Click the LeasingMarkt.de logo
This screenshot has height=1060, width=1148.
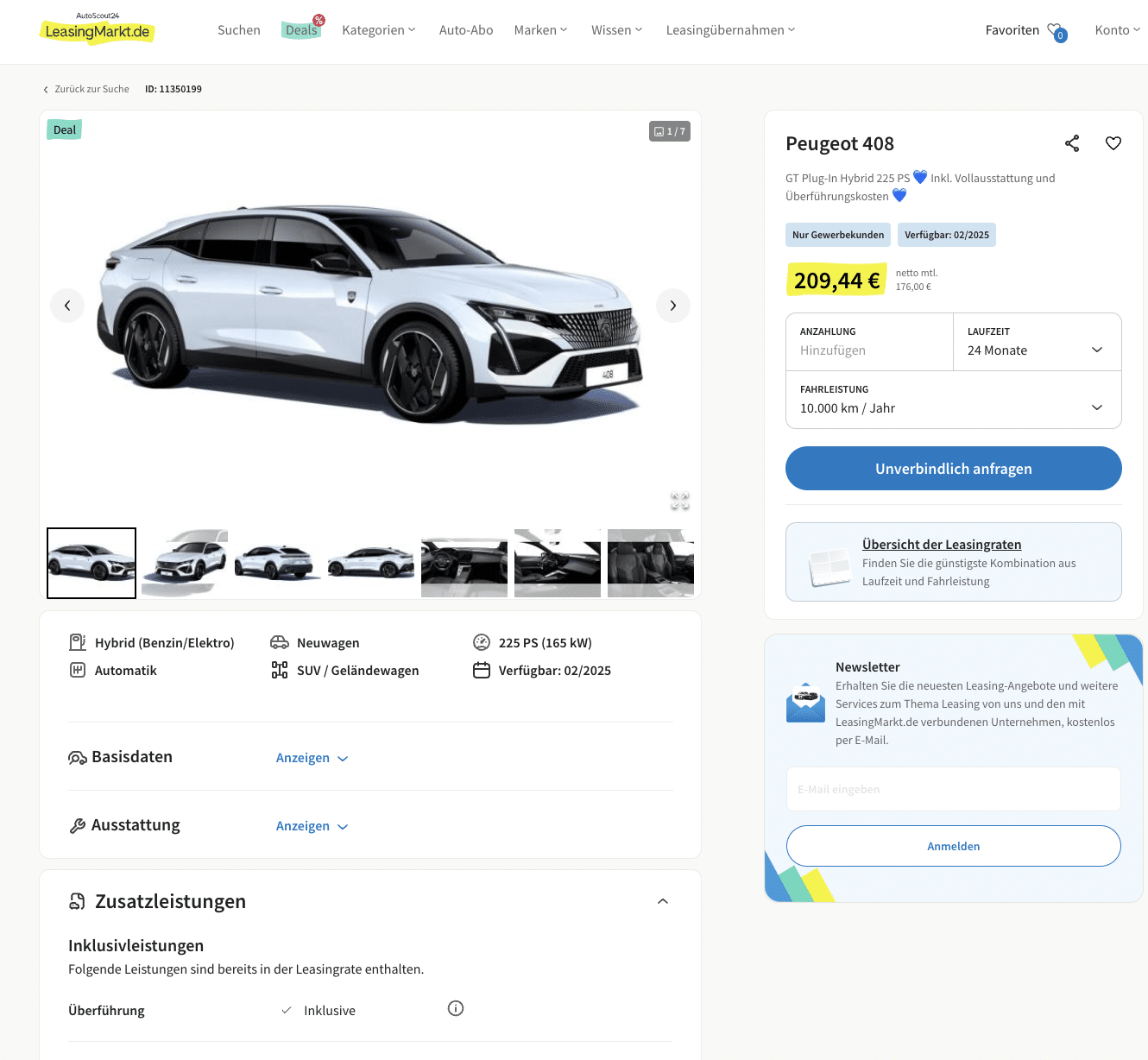point(97,28)
